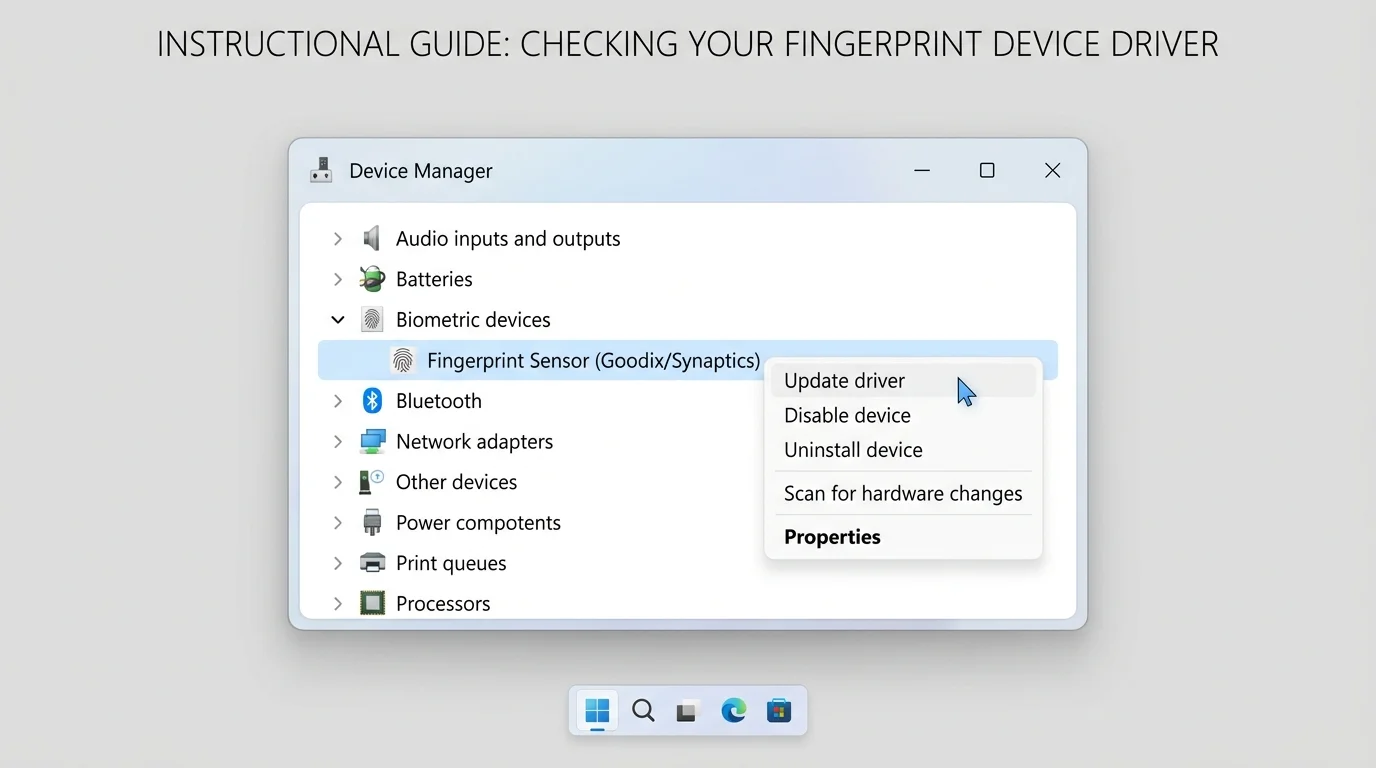Image resolution: width=1376 pixels, height=768 pixels.
Task: Expand the Bluetooth category
Action: (x=338, y=401)
